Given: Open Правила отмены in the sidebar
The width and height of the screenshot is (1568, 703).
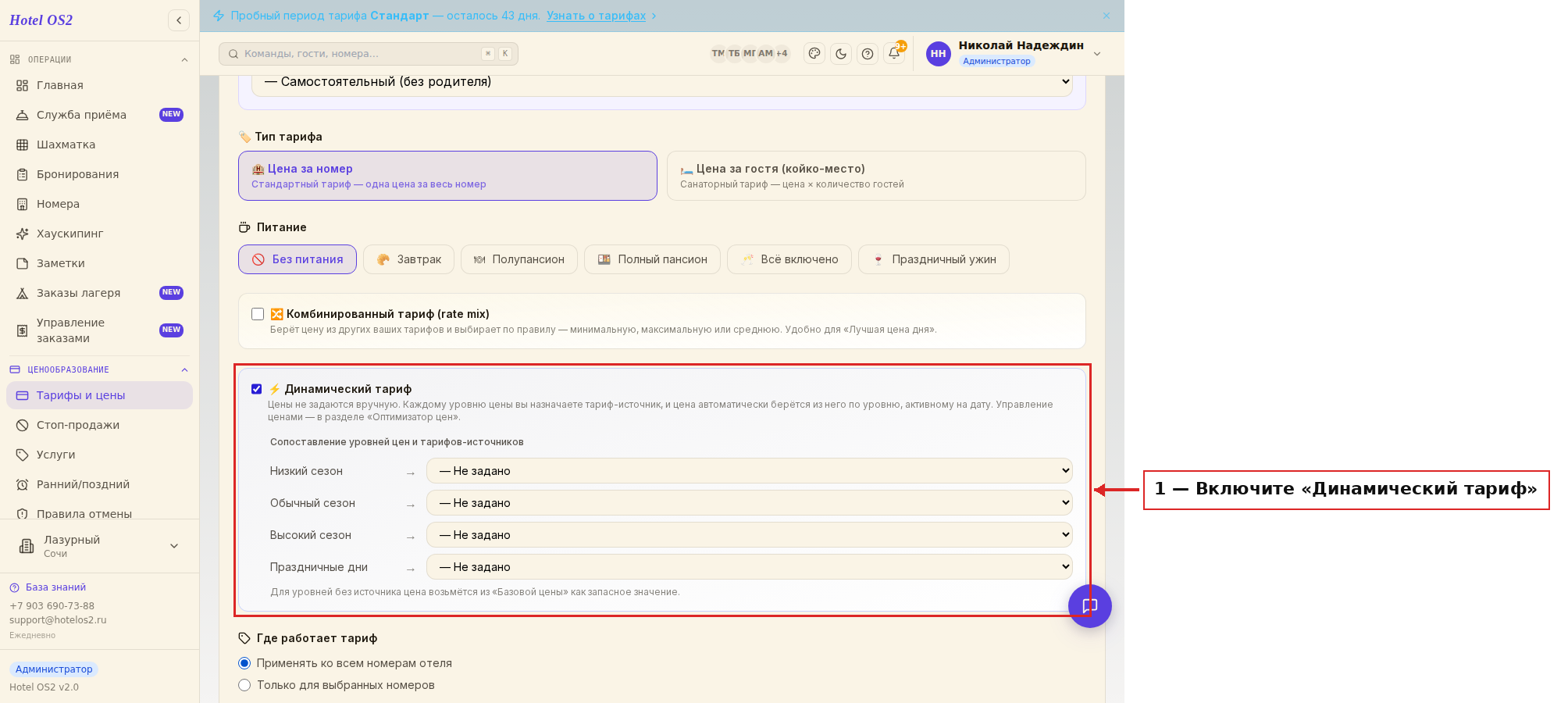Looking at the screenshot, I should (x=99, y=512).
